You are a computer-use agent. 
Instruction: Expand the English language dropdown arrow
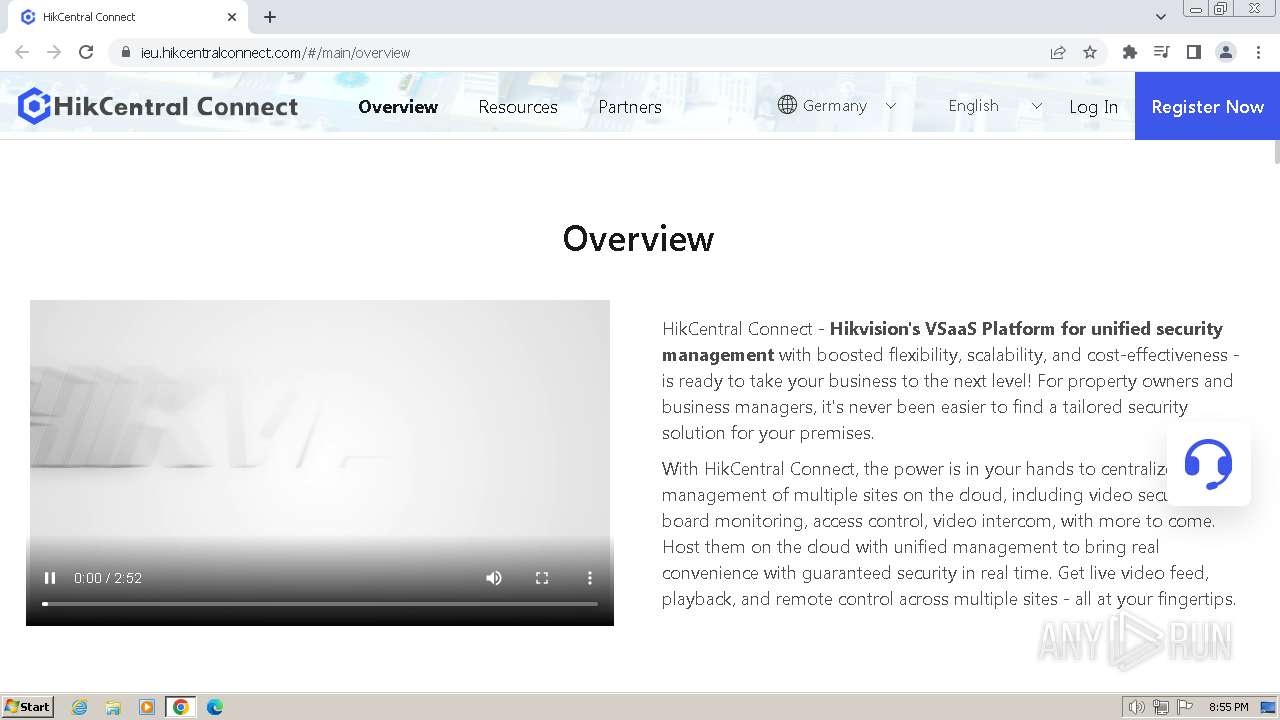[1036, 106]
